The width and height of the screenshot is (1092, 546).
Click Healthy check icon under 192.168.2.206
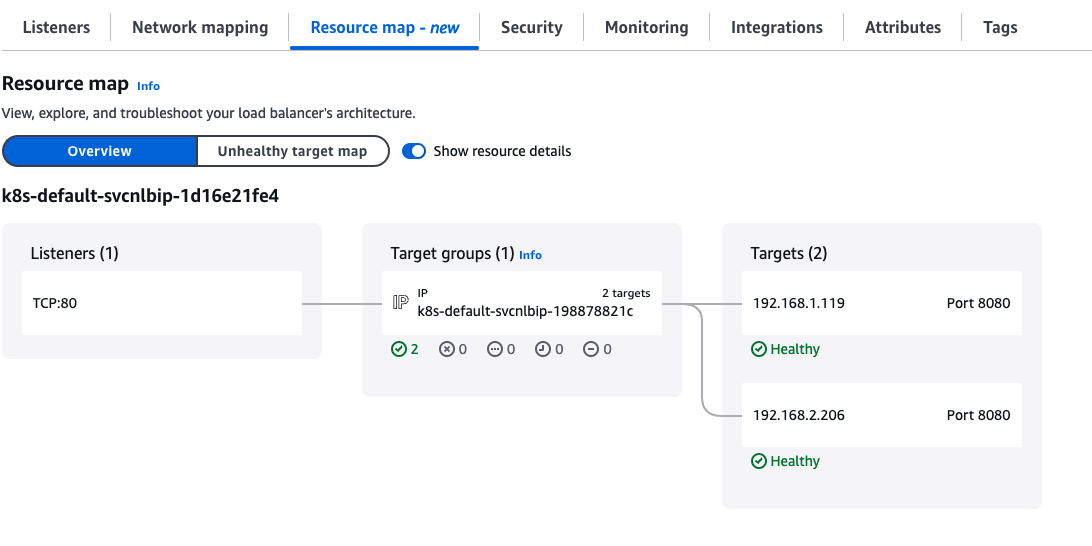point(759,461)
